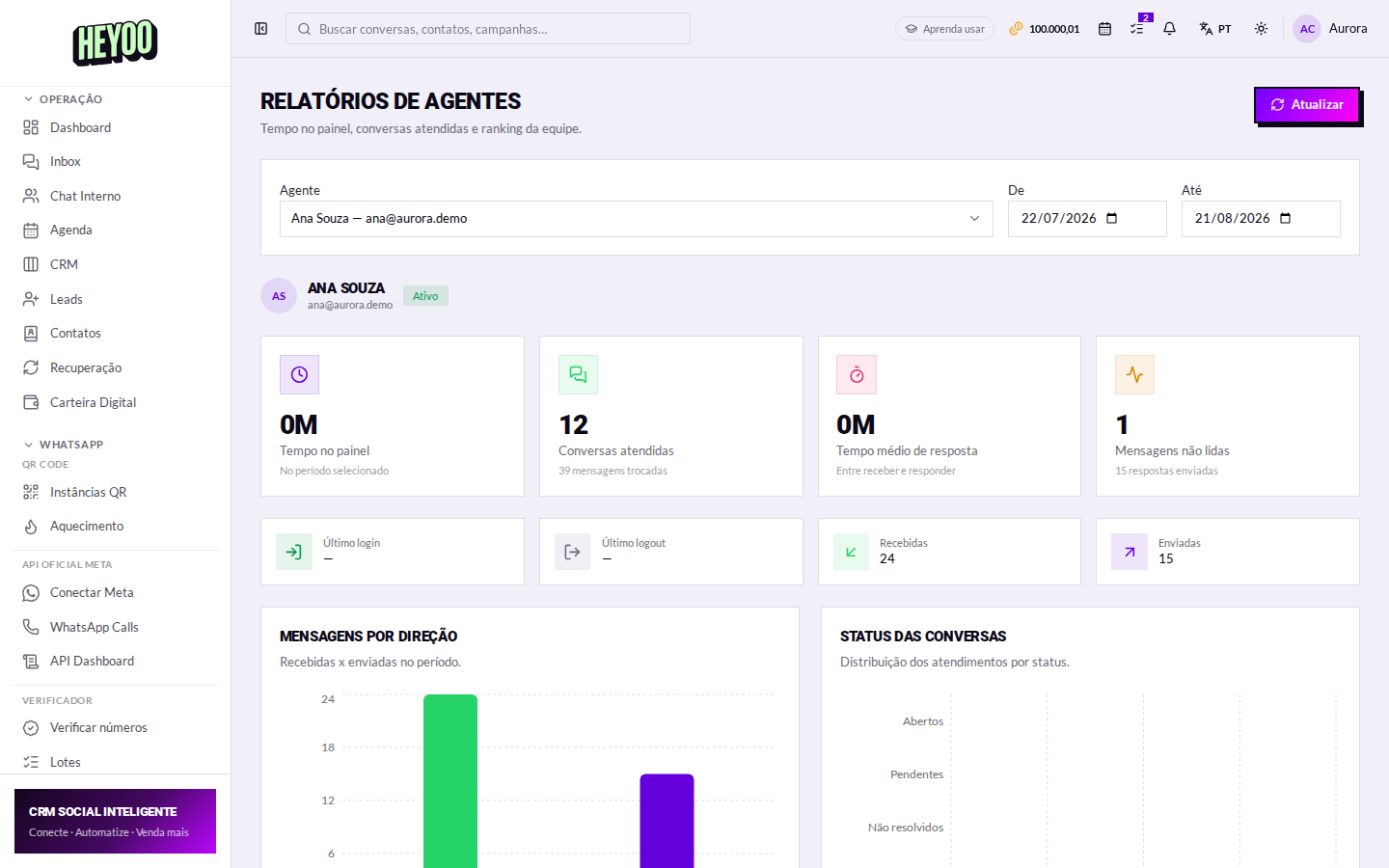Click the De date field 22/07/2026
The width and height of the screenshot is (1389, 868).
pyautogui.click(x=1087, y=219)
